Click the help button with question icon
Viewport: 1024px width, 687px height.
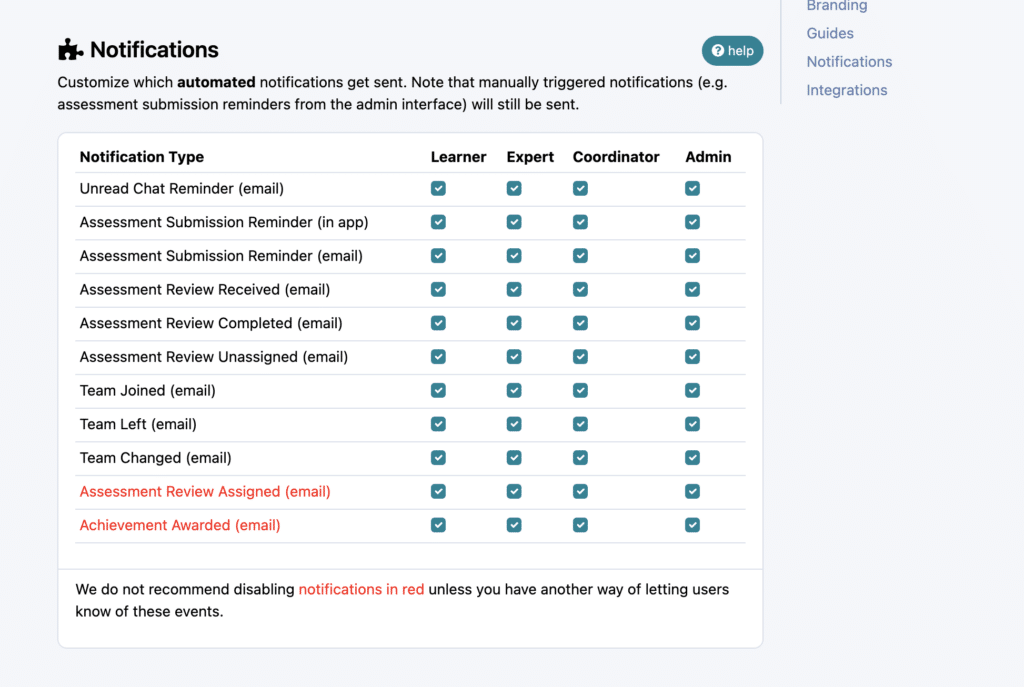point(732,51)
